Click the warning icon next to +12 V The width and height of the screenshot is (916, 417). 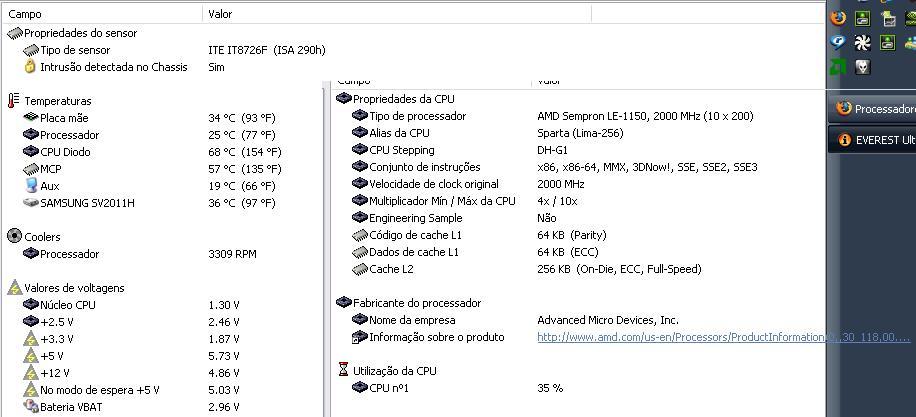(x=31, y=372)
